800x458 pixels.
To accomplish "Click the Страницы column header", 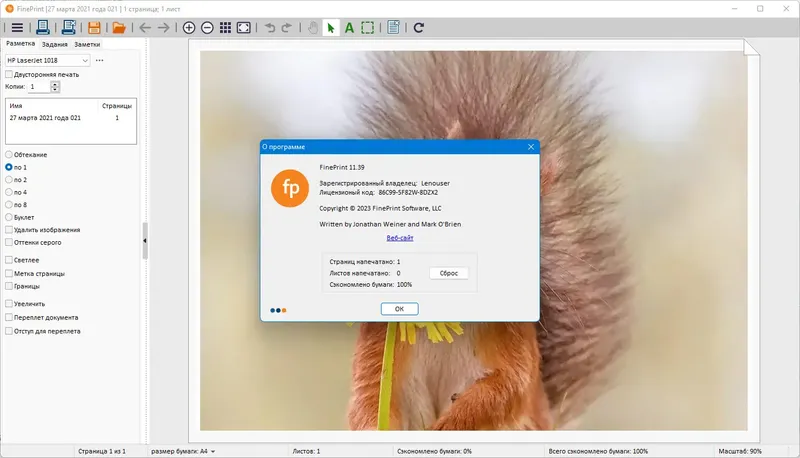I will [x=117, y=106].
